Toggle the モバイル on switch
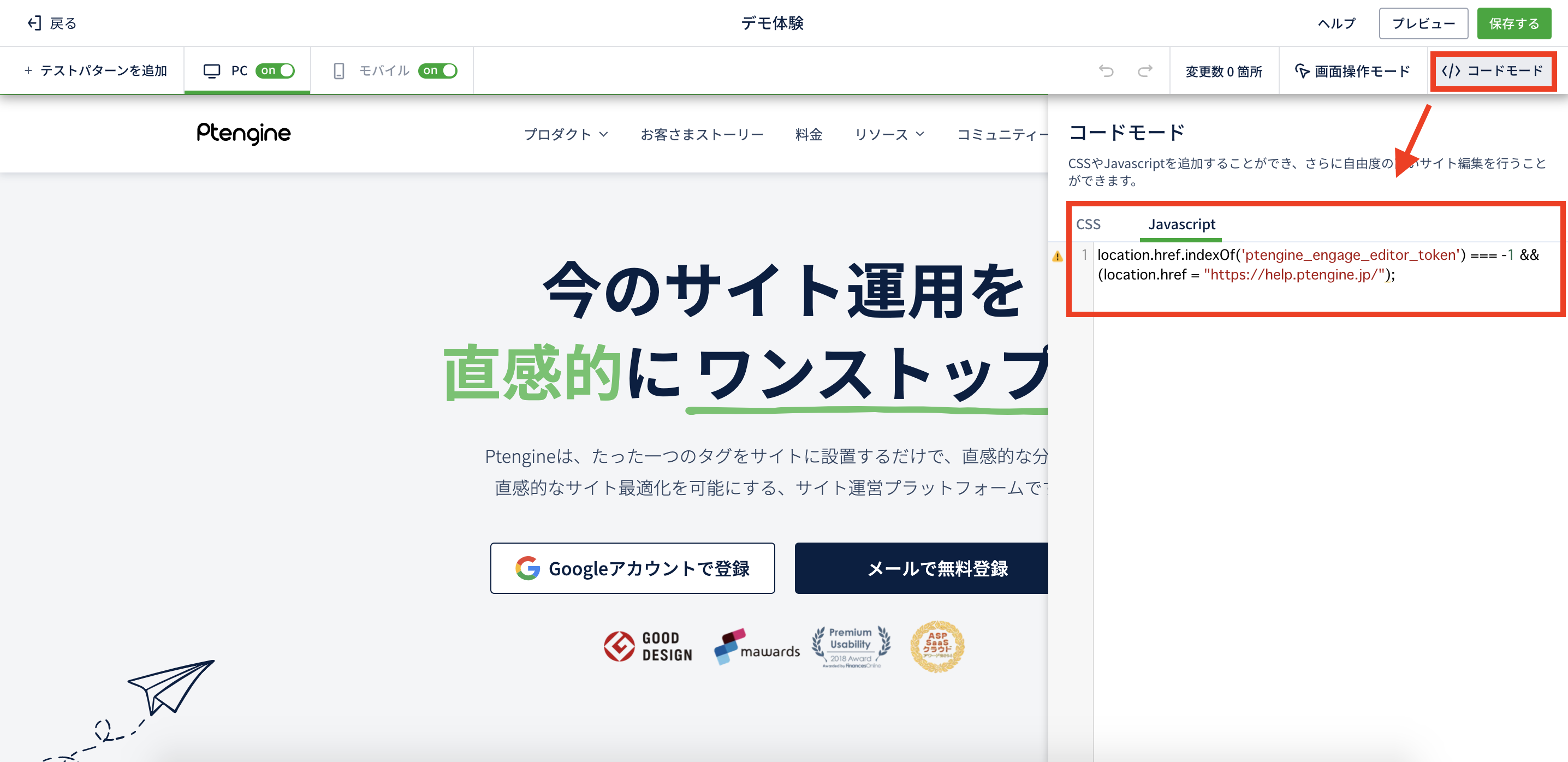 [438, 70]
